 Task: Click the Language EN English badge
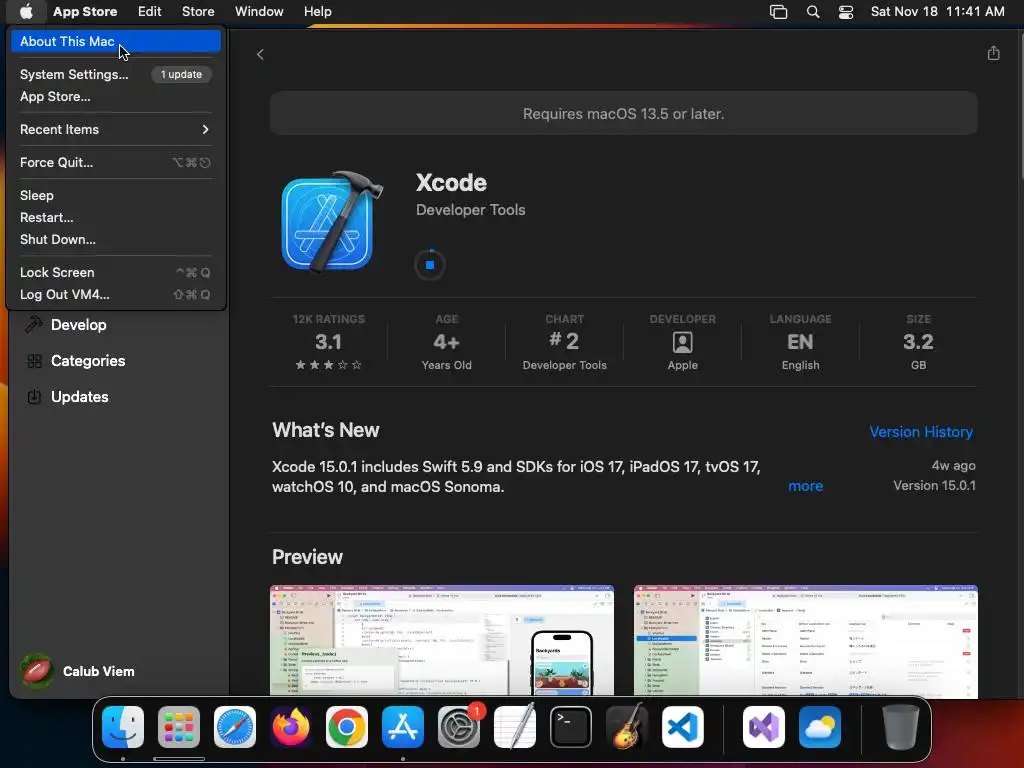point(800,344)
